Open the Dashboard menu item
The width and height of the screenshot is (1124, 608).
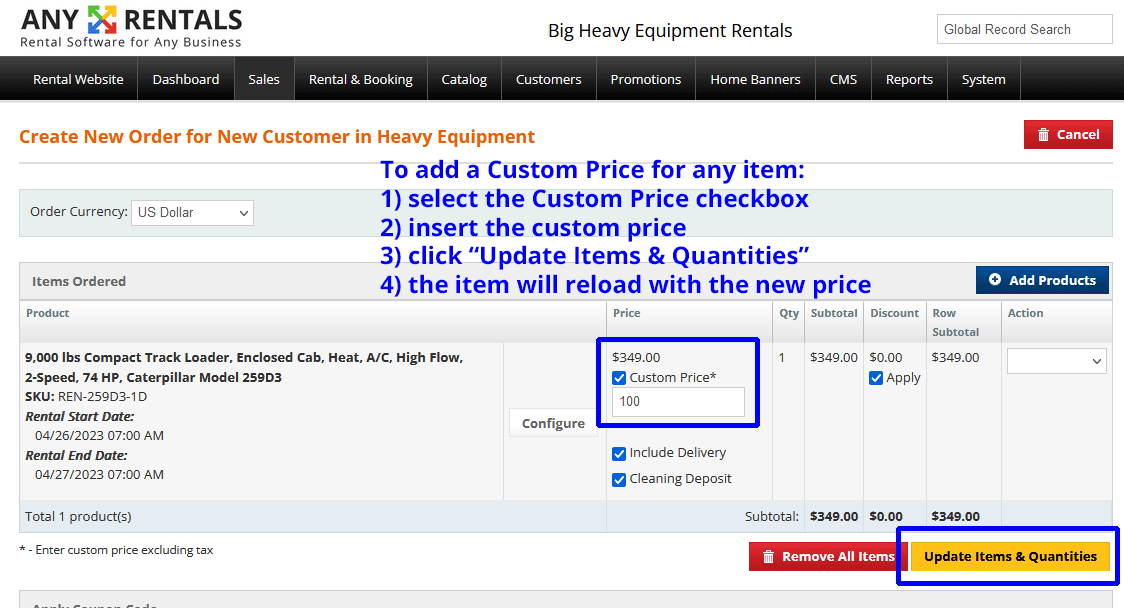pyautogui.click(x=186, y=79)
